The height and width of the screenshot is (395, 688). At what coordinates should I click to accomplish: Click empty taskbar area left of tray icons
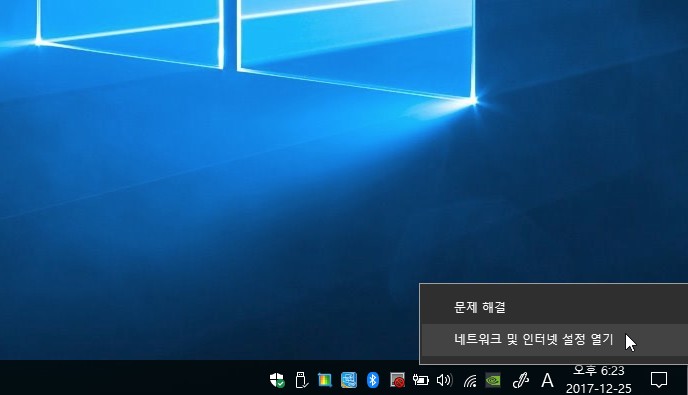(132, 378)
